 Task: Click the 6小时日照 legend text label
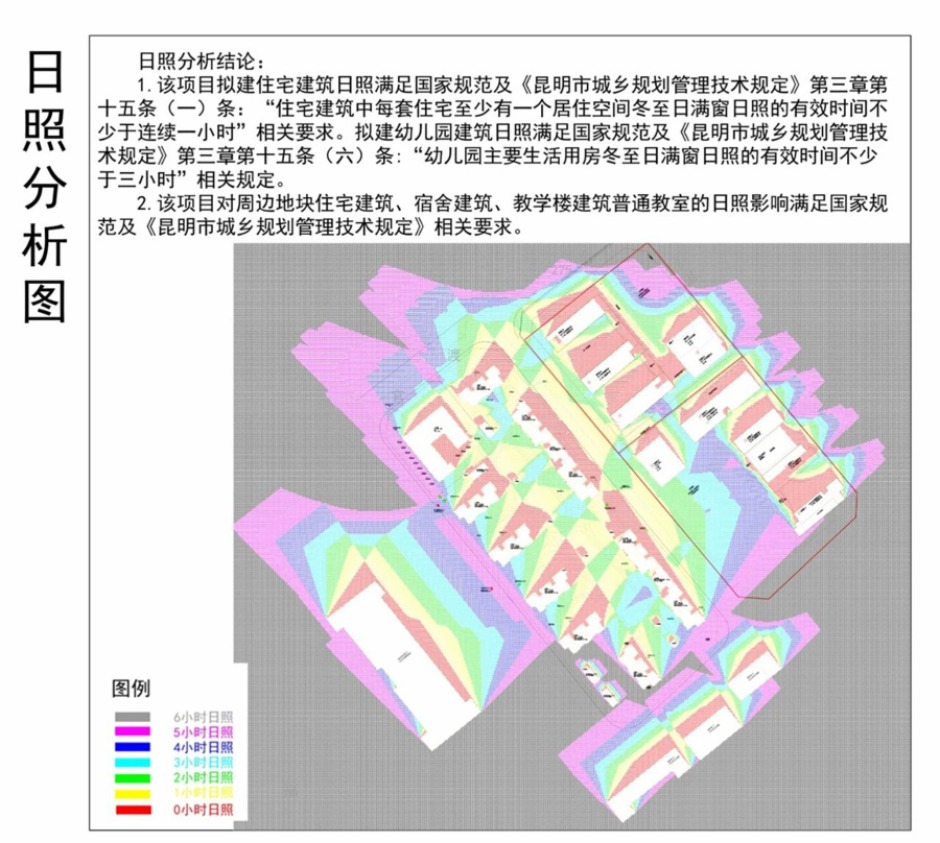tap(205, 716)
